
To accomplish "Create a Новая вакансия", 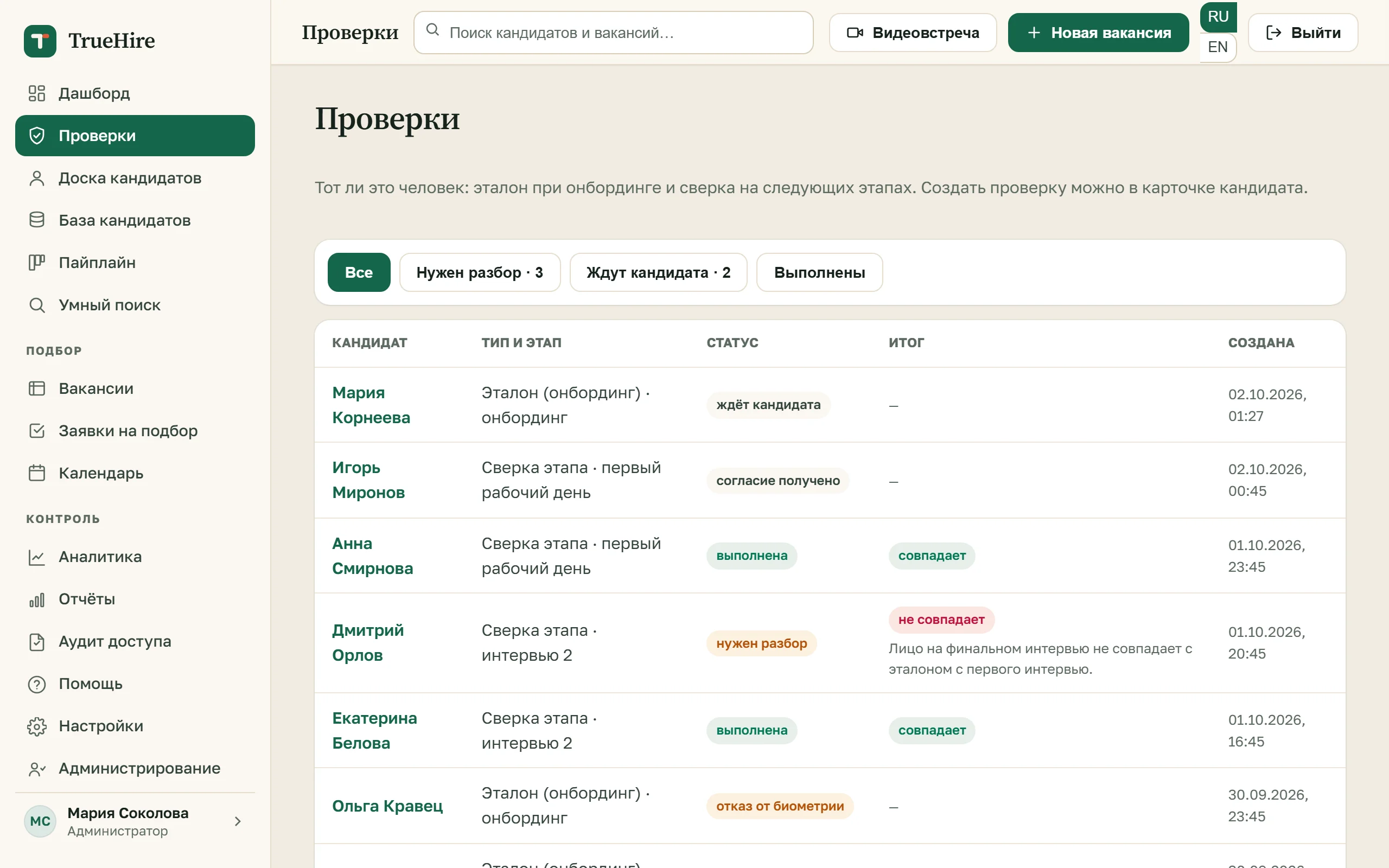I will (1098, 33).
